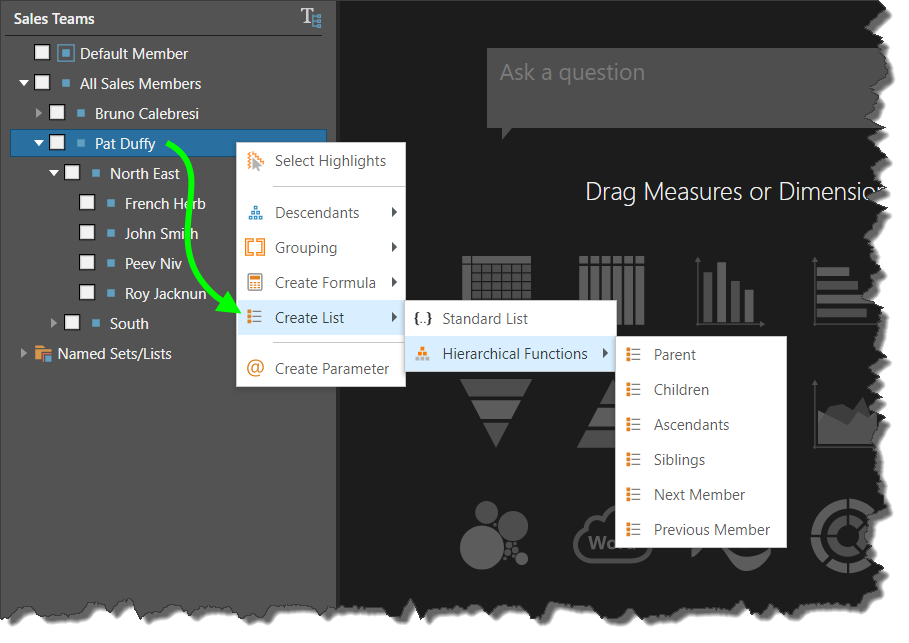Click the Default Member square icon
Image resolution: width=909 pixels, height=643 pixels.
[x=66, y=53]
